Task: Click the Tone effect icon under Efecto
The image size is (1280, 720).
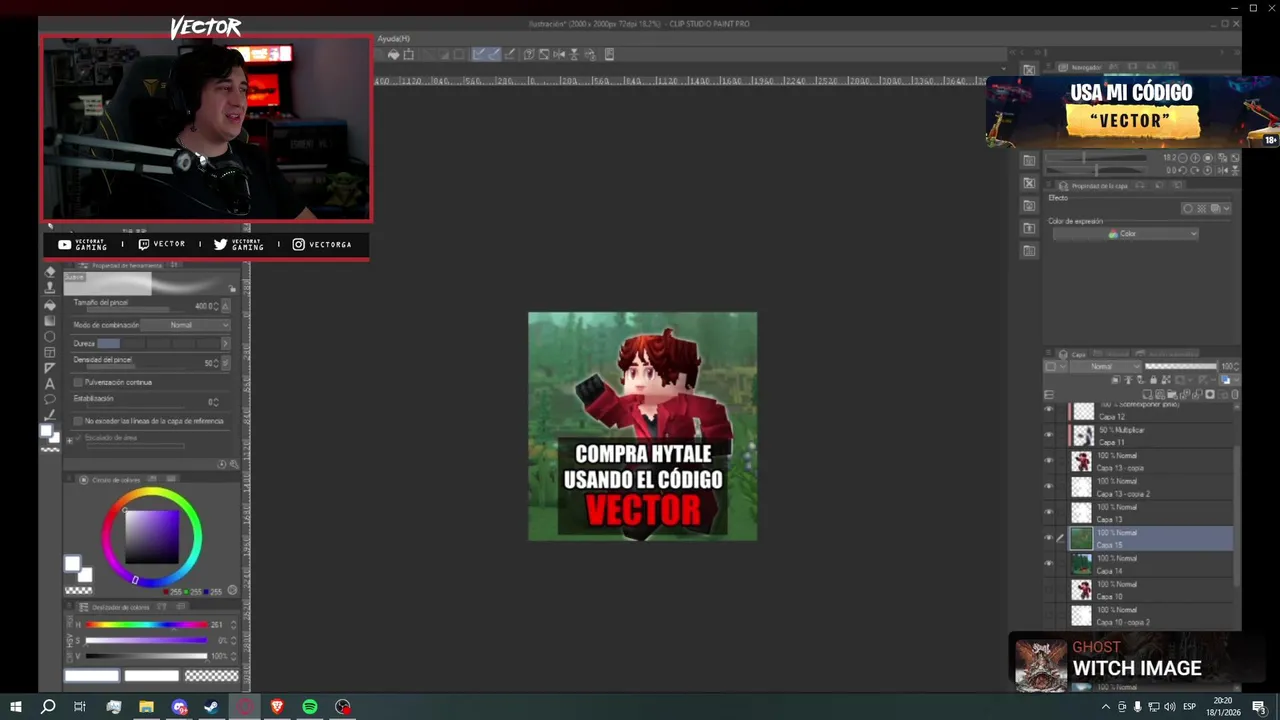Action: click(1201, 208)
